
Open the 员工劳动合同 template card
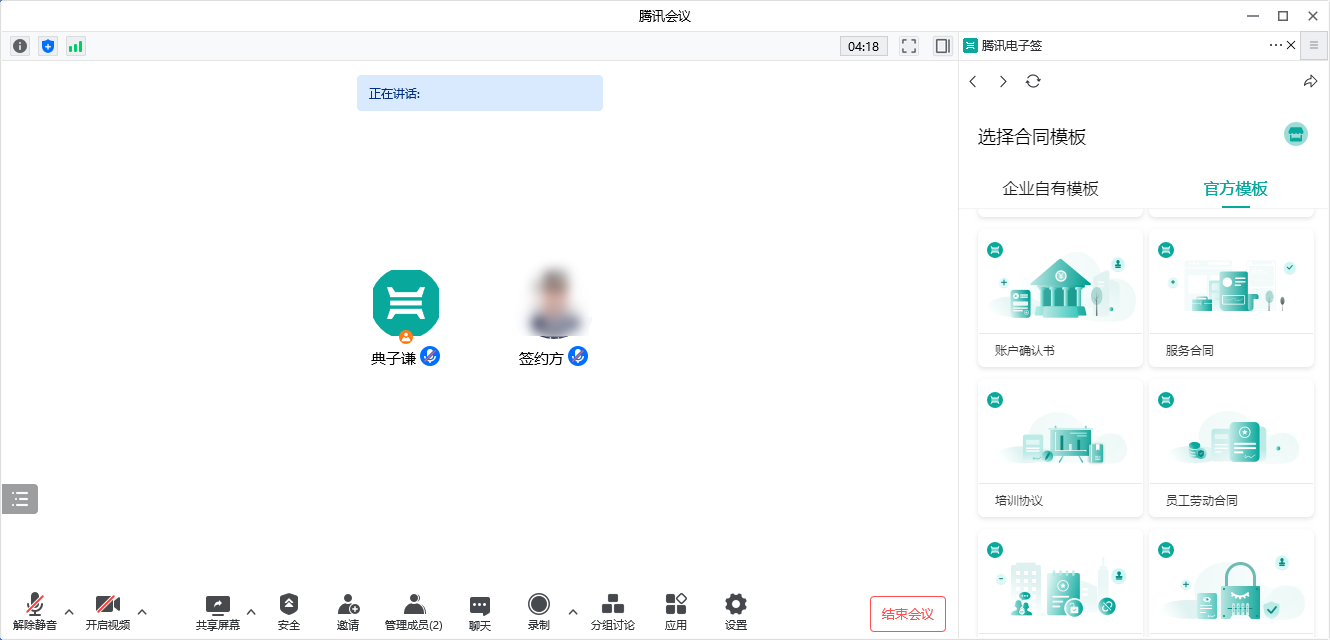click(x=1231, y=448)
